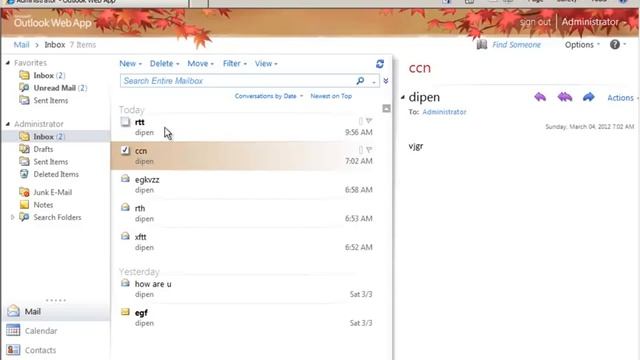Viewport: 640px width, 360px height.
Task: Open Actions menu in reading pane
Action: [x=622, y=98]
